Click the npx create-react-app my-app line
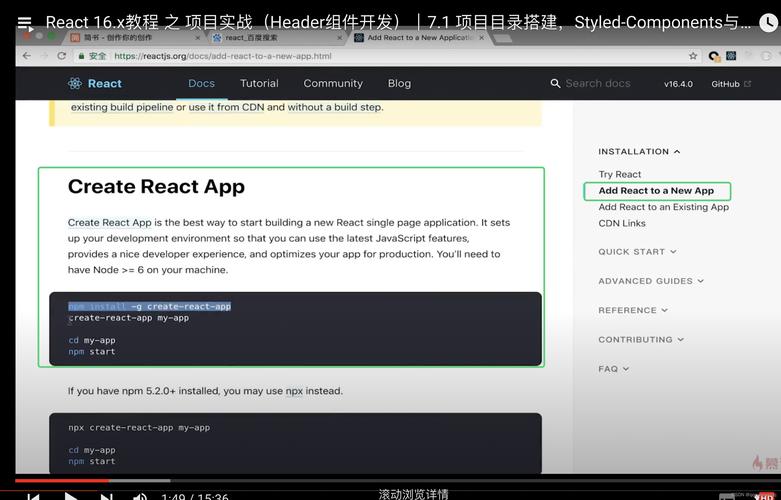This screenshot has height=500, width=781. [139, 428]
